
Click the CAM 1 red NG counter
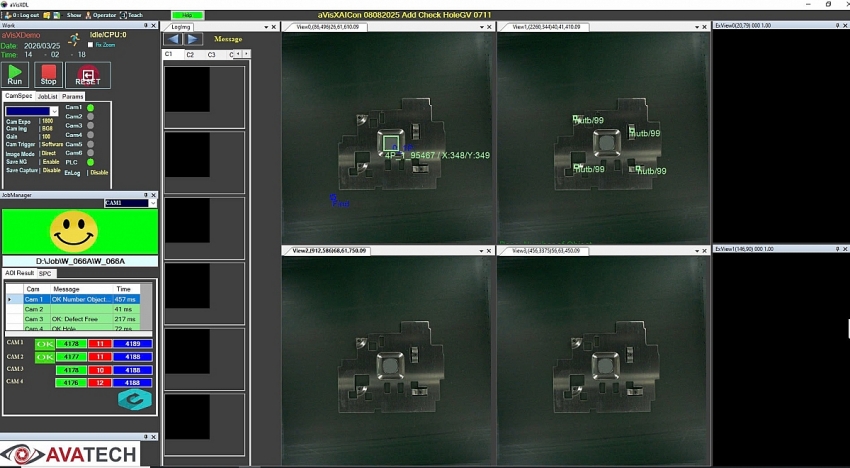pos(101,344)
